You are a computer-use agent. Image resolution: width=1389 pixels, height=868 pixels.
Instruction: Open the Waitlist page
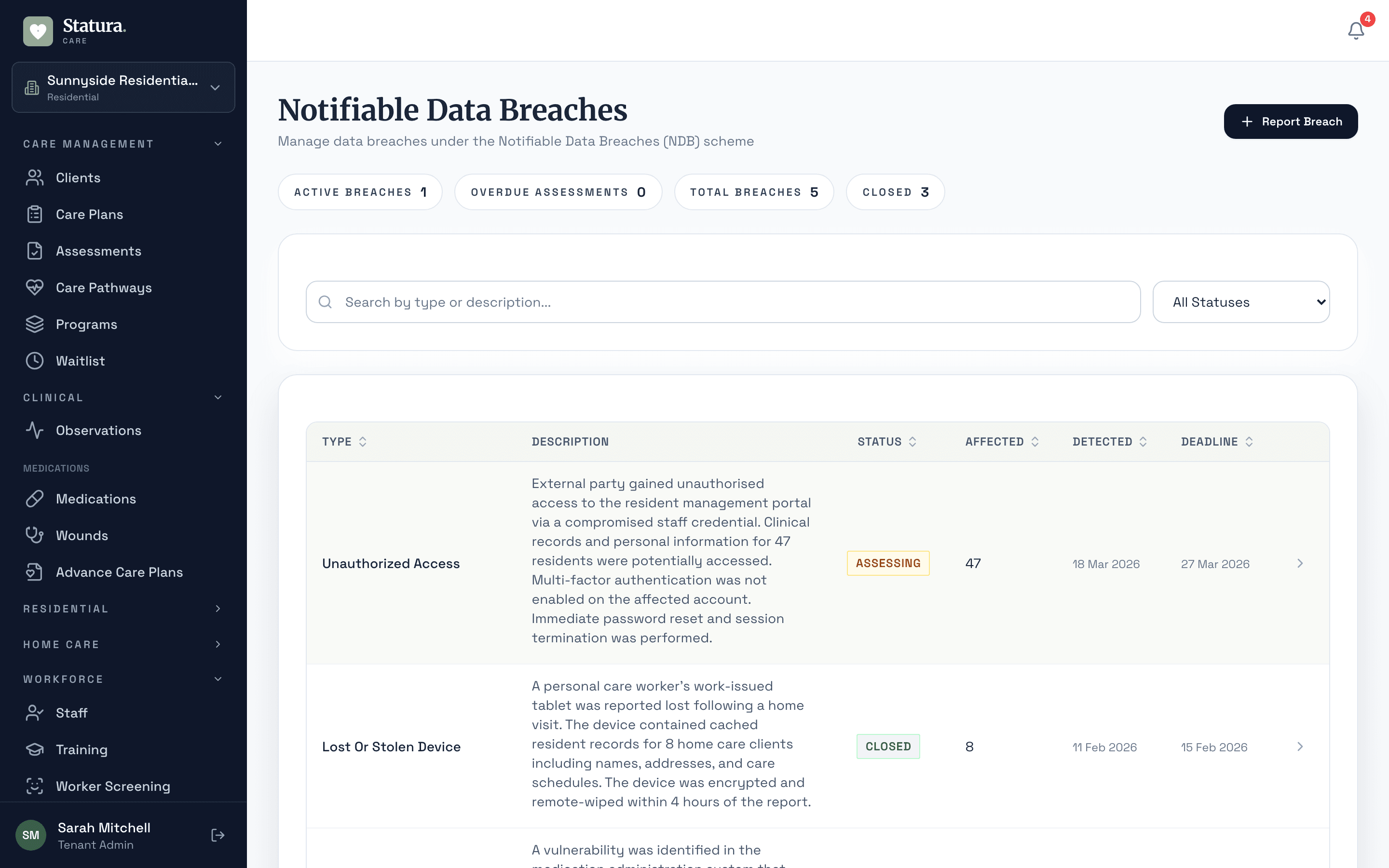pos(123,361)
